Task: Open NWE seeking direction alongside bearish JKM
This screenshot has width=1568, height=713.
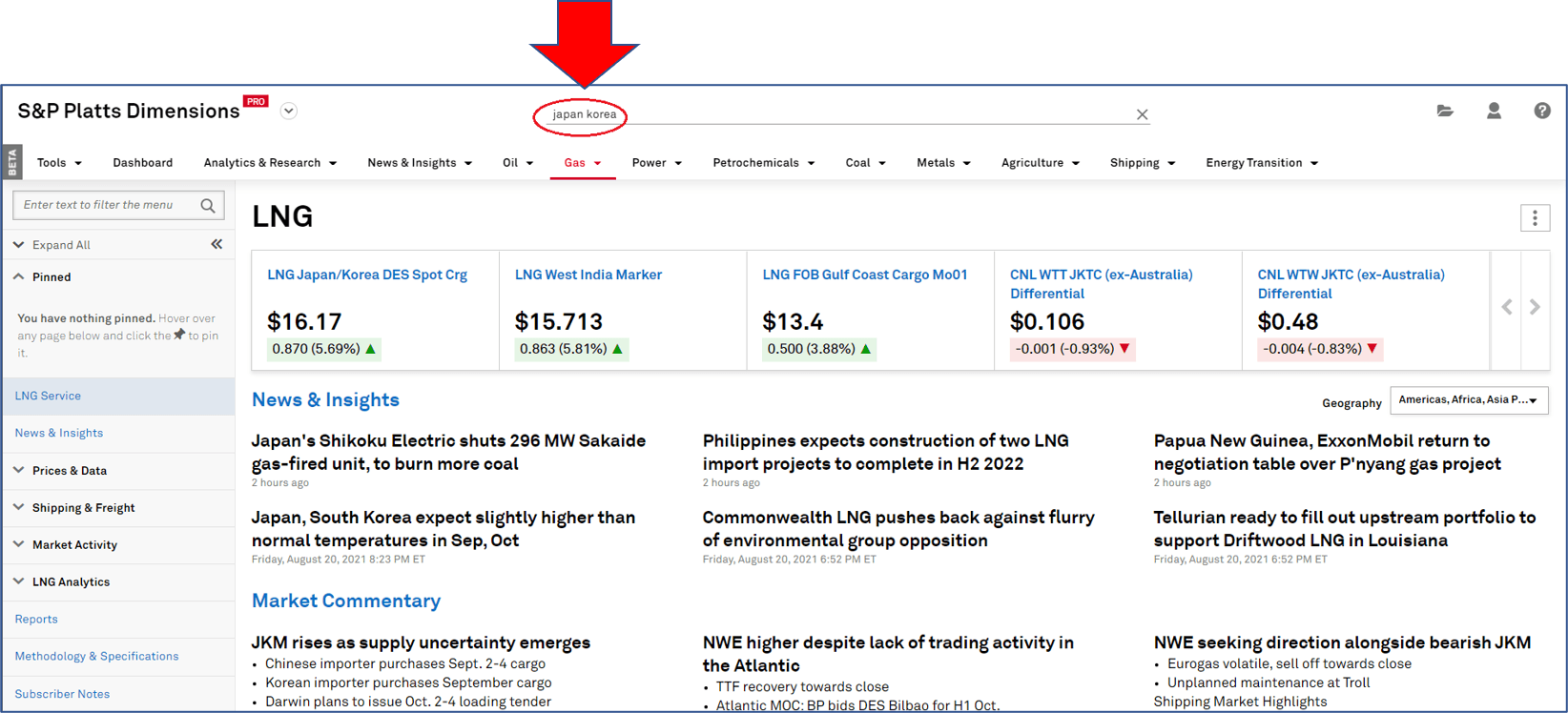Action: click(x=1343, y=642)
